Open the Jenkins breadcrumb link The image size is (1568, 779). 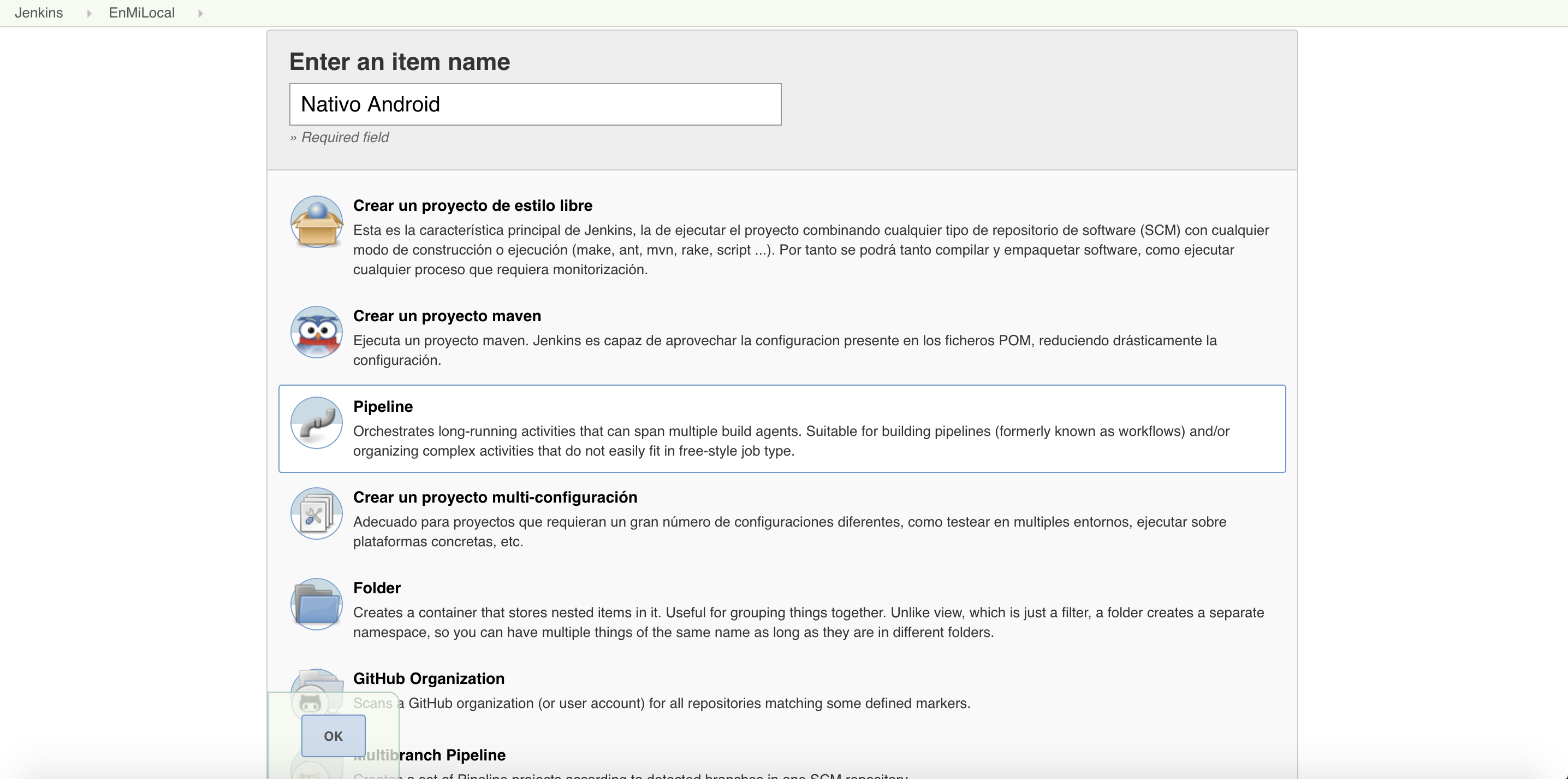[39, 13]
